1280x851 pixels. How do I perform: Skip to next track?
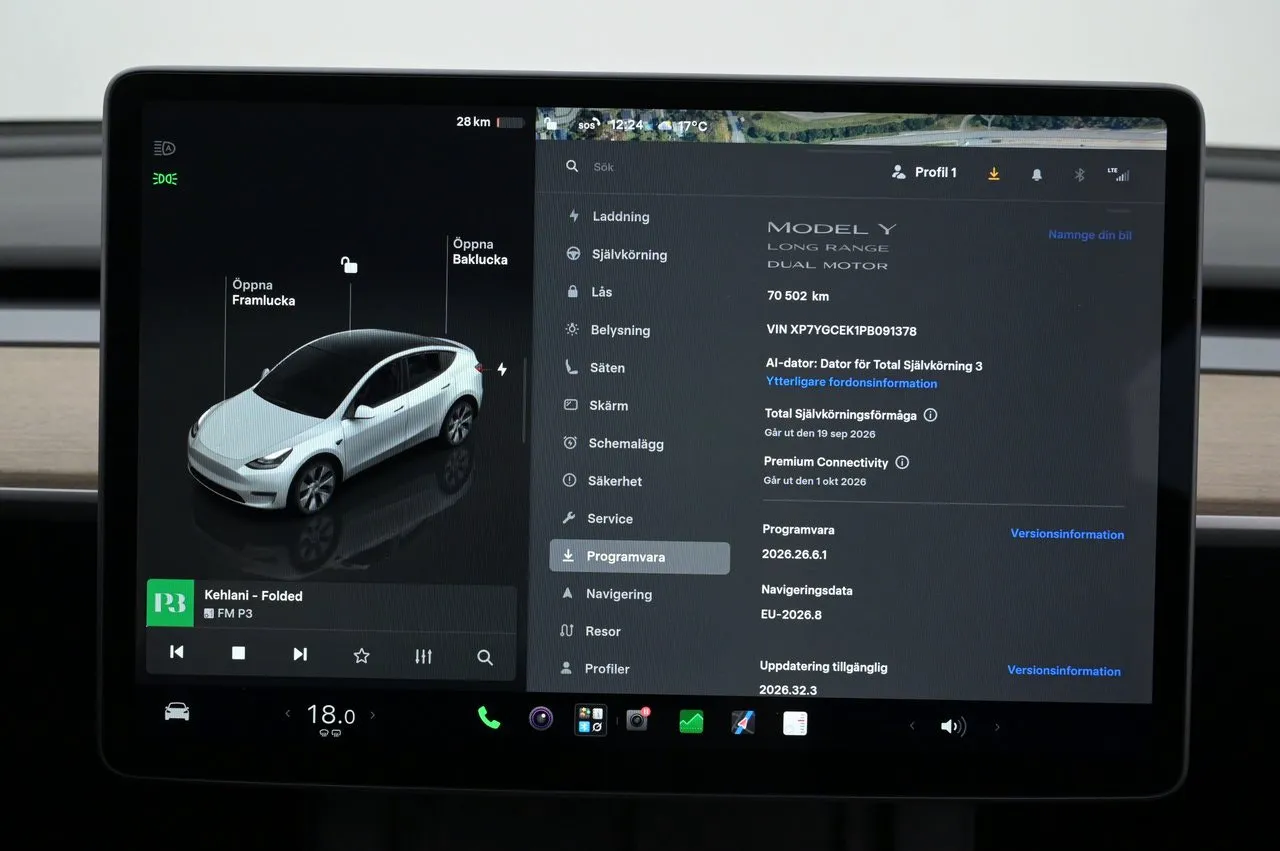pyautogui.click(x=300, y=654)
